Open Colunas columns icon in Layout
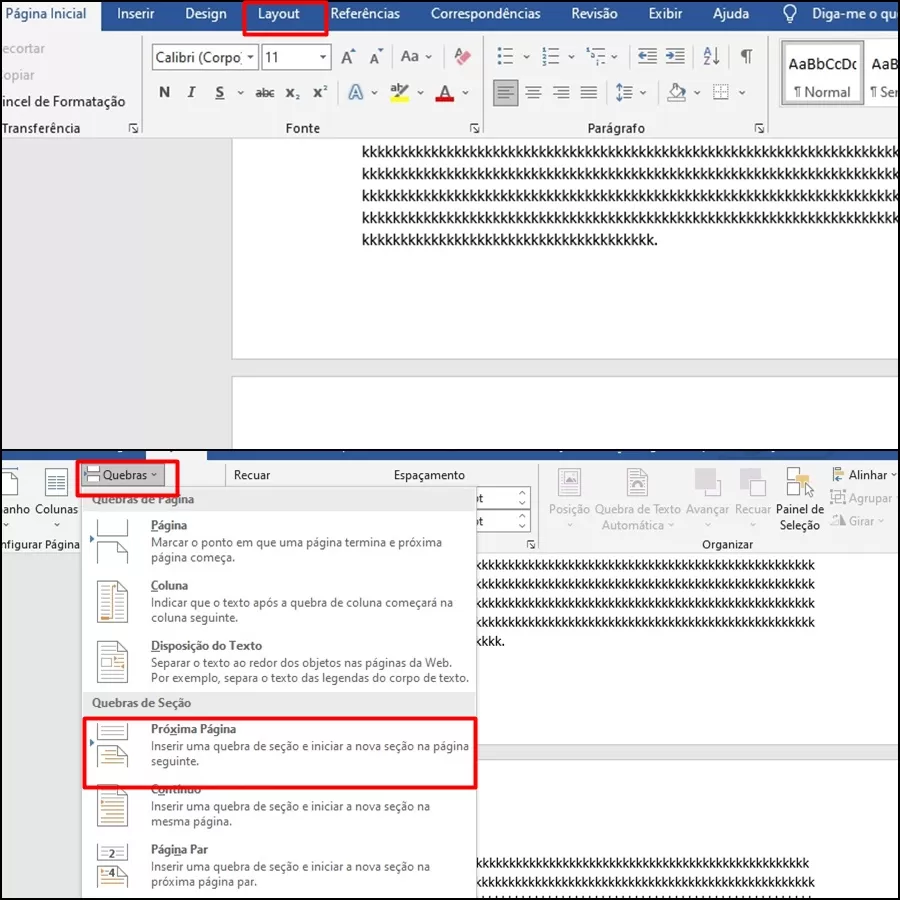The height and width of the screenshot is (900, 900). [56, 496]
